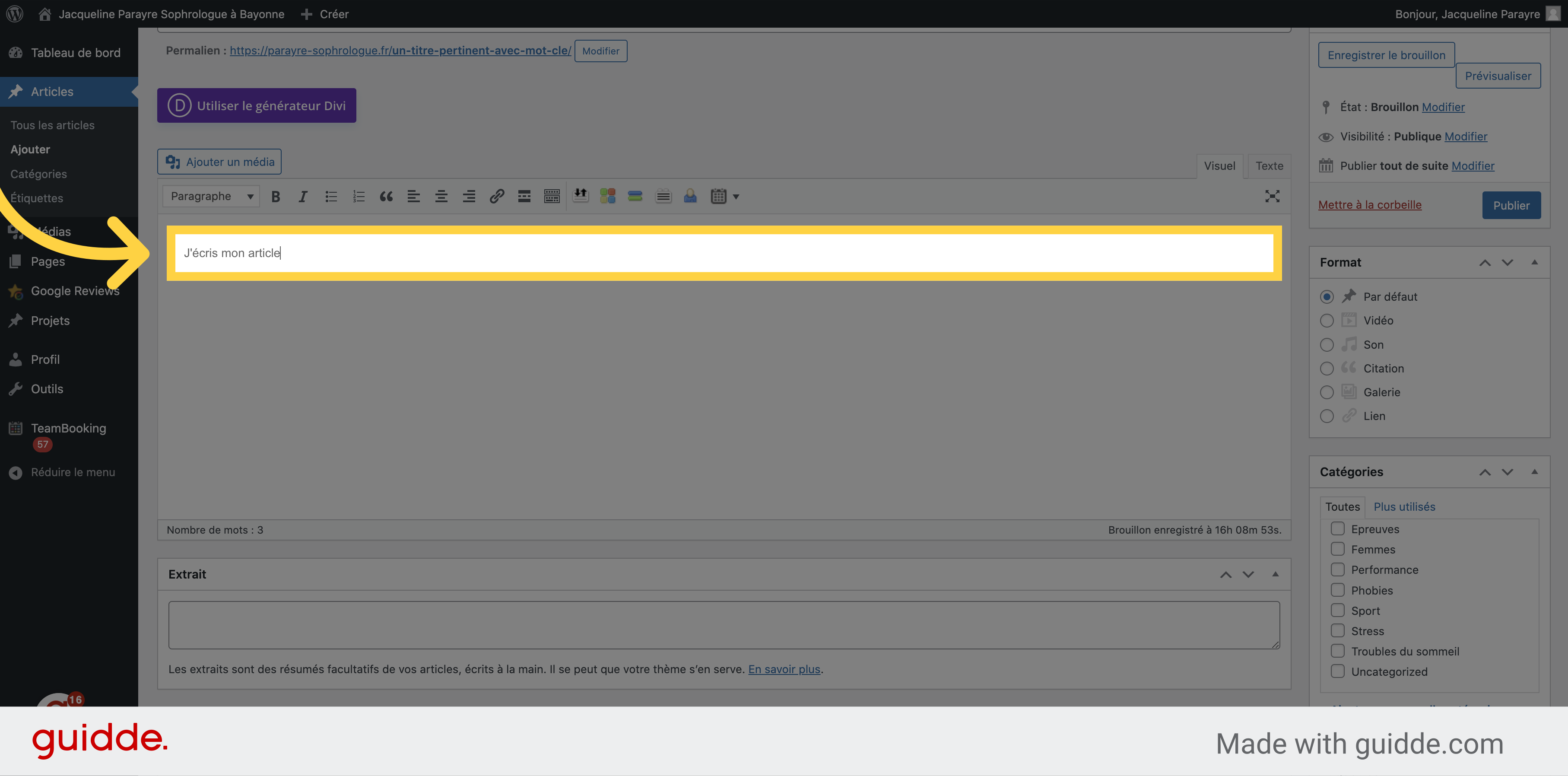
Task: Click the Blockquote icon
Action: point(385,196)
